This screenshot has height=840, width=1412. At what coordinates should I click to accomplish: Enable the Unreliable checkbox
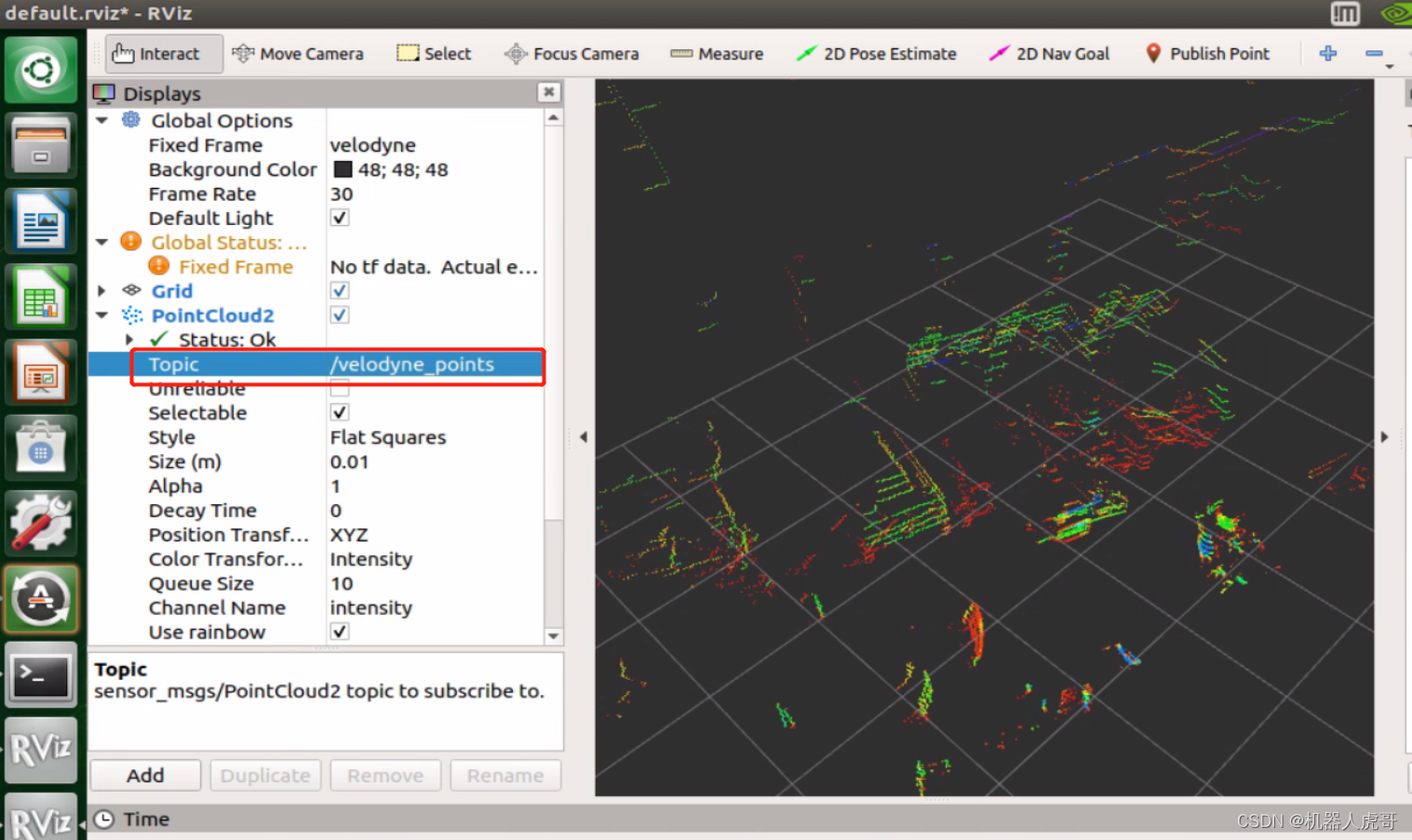click(x=340, y=389)
